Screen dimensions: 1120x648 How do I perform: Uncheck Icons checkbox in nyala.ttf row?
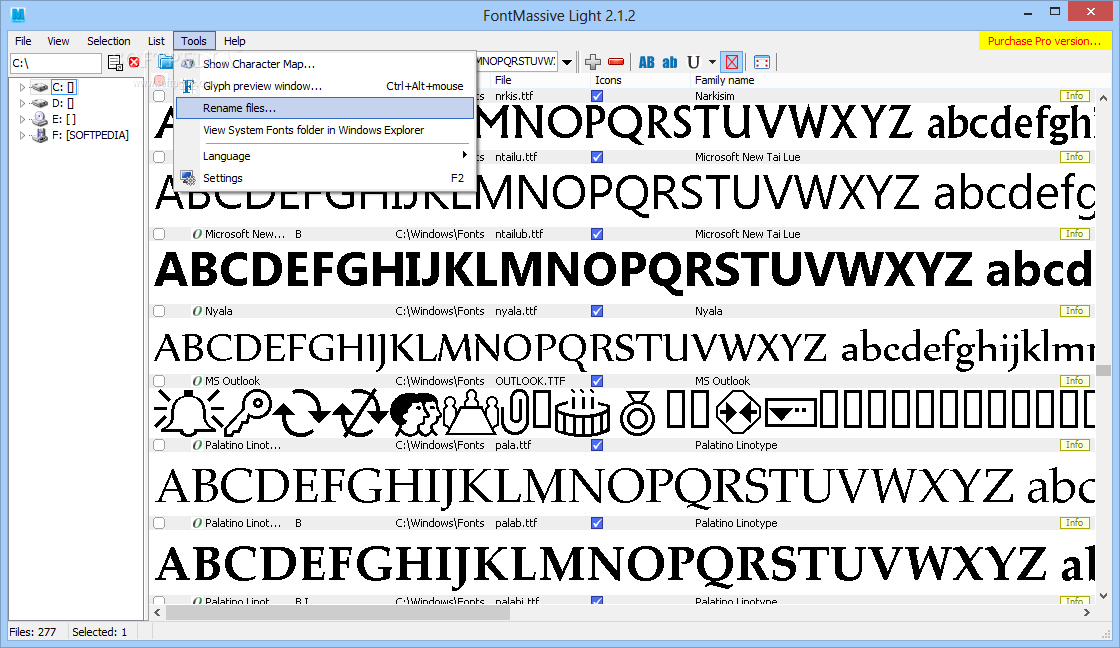pos(597,311)
